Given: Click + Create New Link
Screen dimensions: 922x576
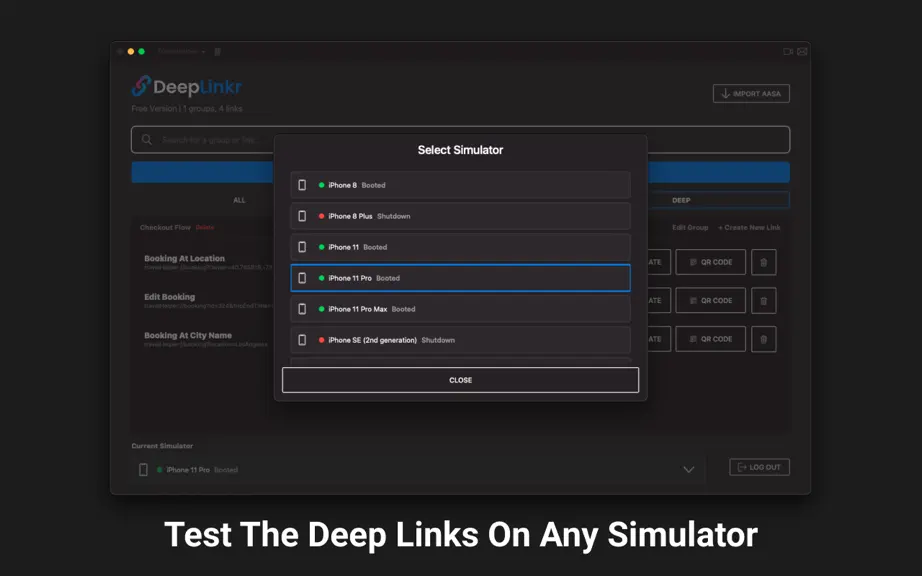Looking at the screenshot, I should point(749,227).
